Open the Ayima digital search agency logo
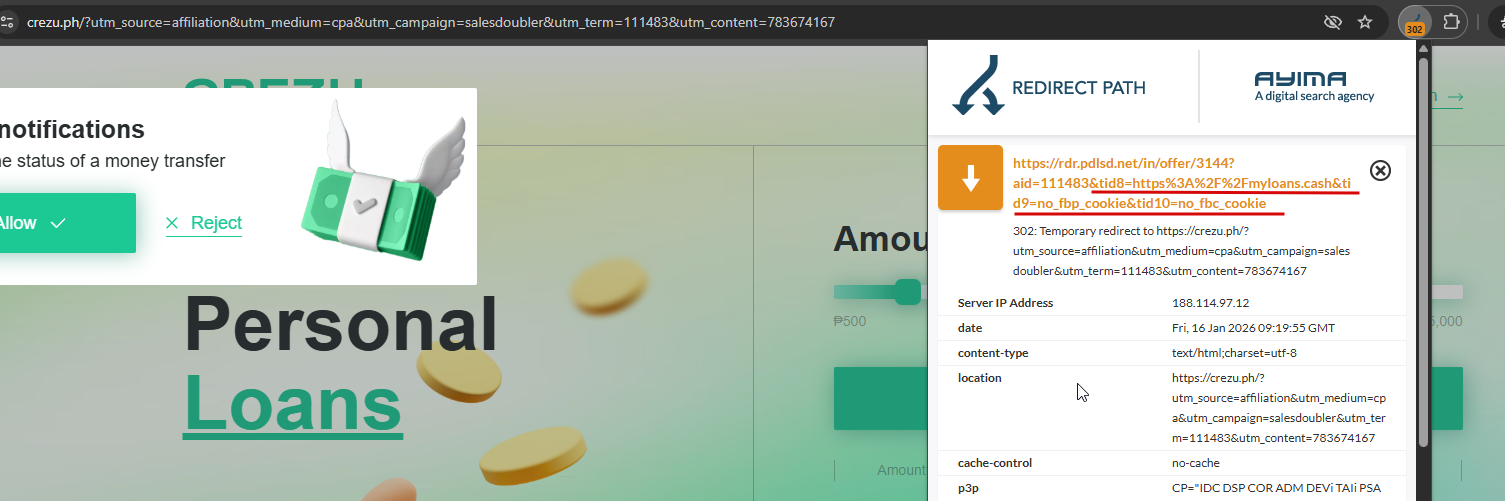 point(1314,87)
